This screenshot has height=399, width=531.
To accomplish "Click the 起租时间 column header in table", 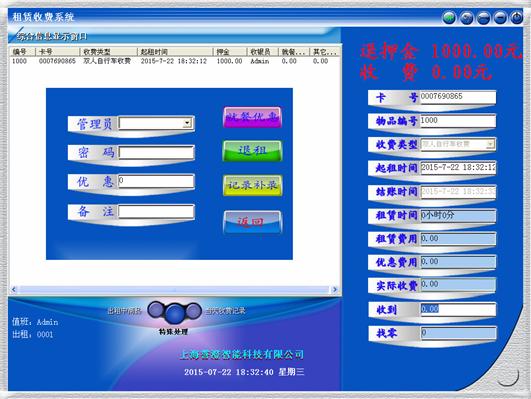I will pos(175,52).
